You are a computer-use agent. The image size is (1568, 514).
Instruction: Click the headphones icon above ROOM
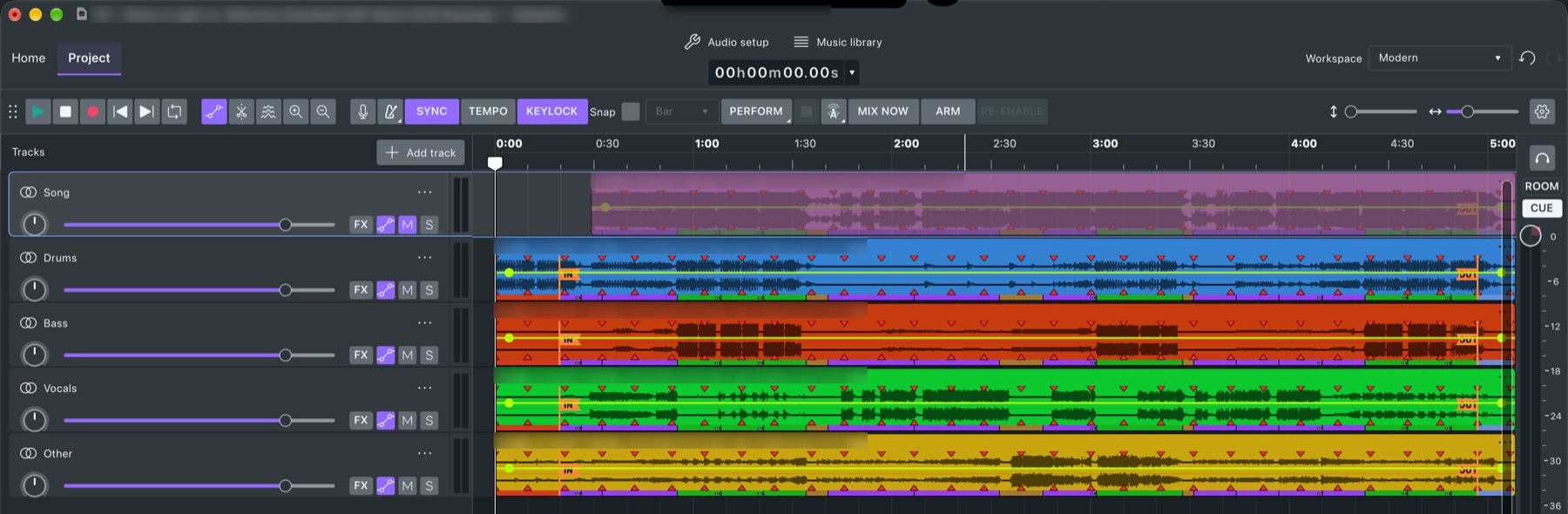(1542, 158)
